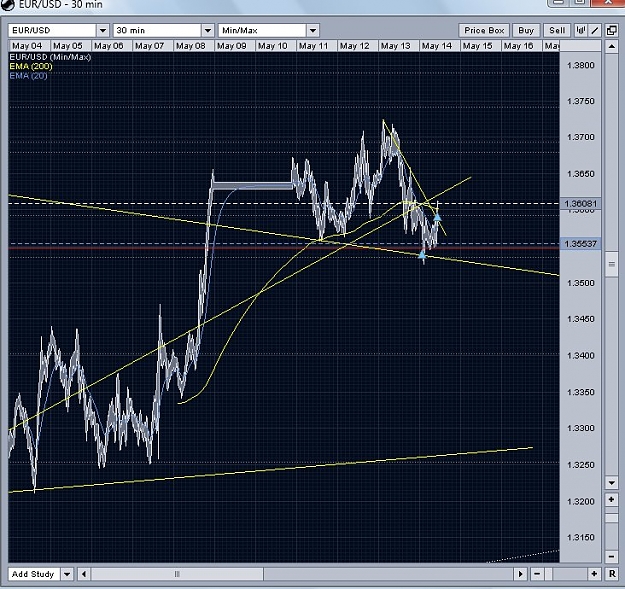Click the Buy button
Image resolution: width=625 pixels, height=589 pixels.
(526, 30)
